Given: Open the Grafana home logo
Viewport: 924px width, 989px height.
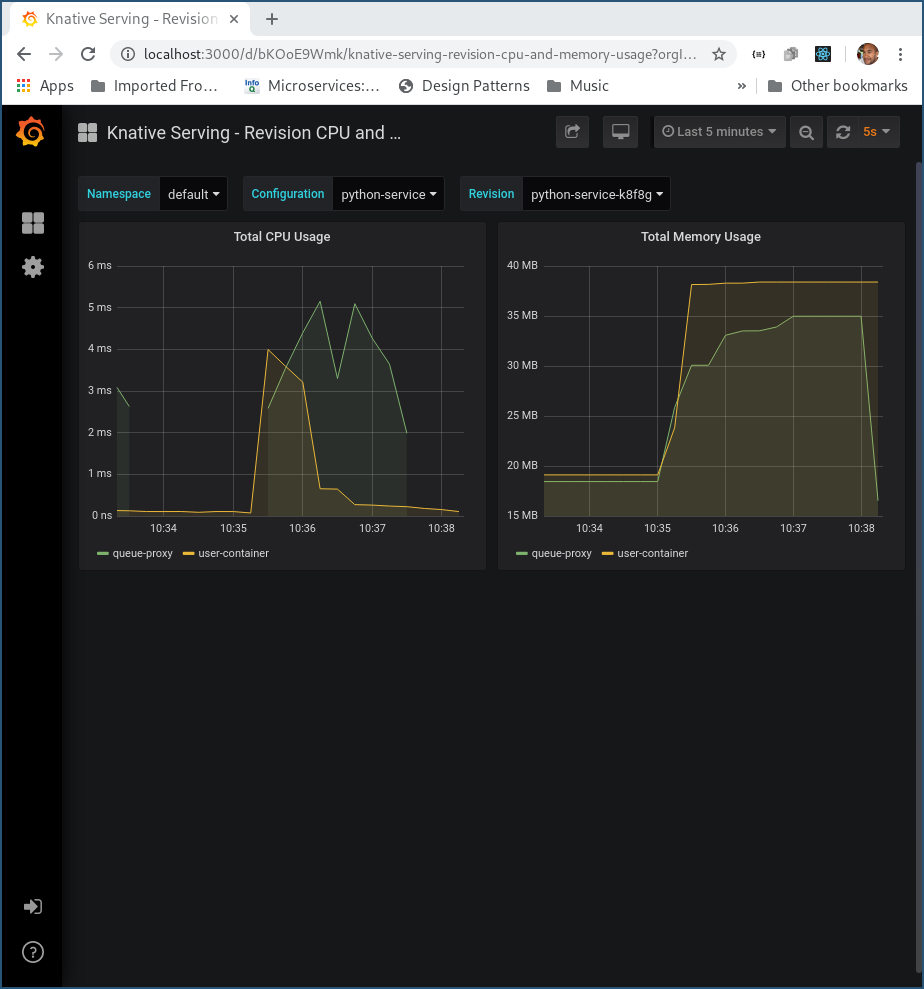Looking at the screenshot, I should point(31,132).
